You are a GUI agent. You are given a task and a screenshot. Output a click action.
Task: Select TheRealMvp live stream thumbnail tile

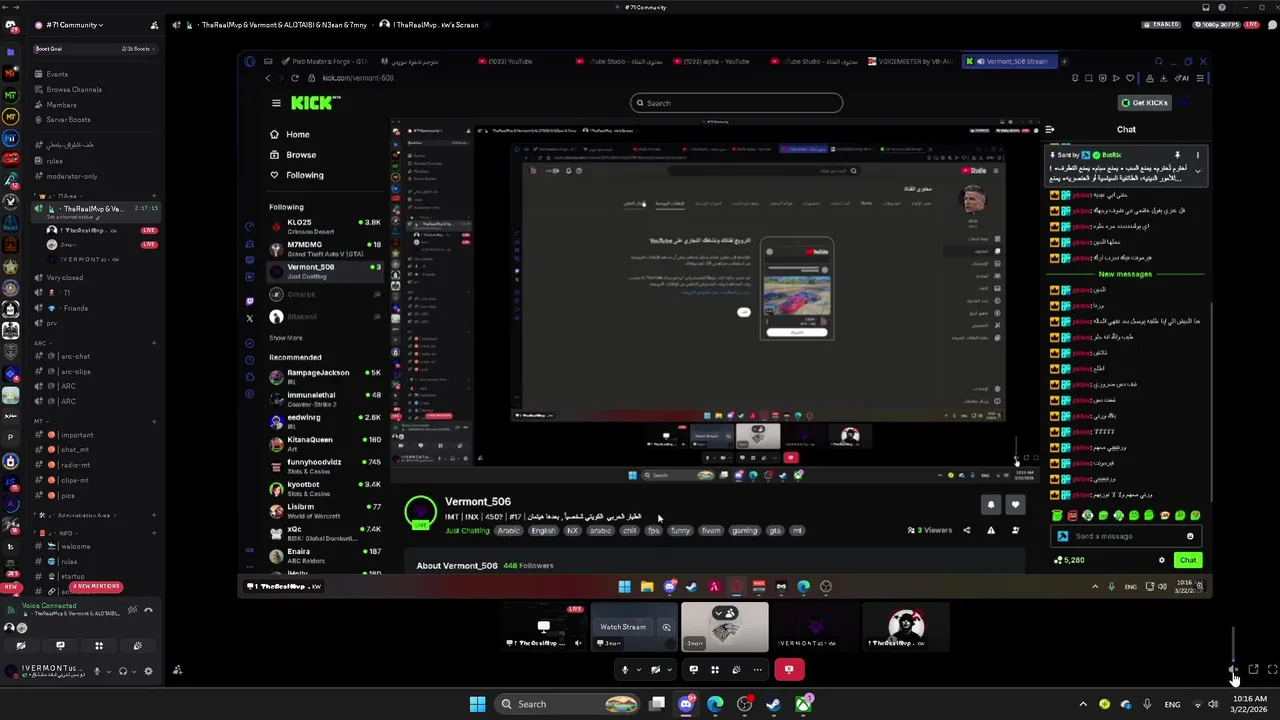coord(544,627)
